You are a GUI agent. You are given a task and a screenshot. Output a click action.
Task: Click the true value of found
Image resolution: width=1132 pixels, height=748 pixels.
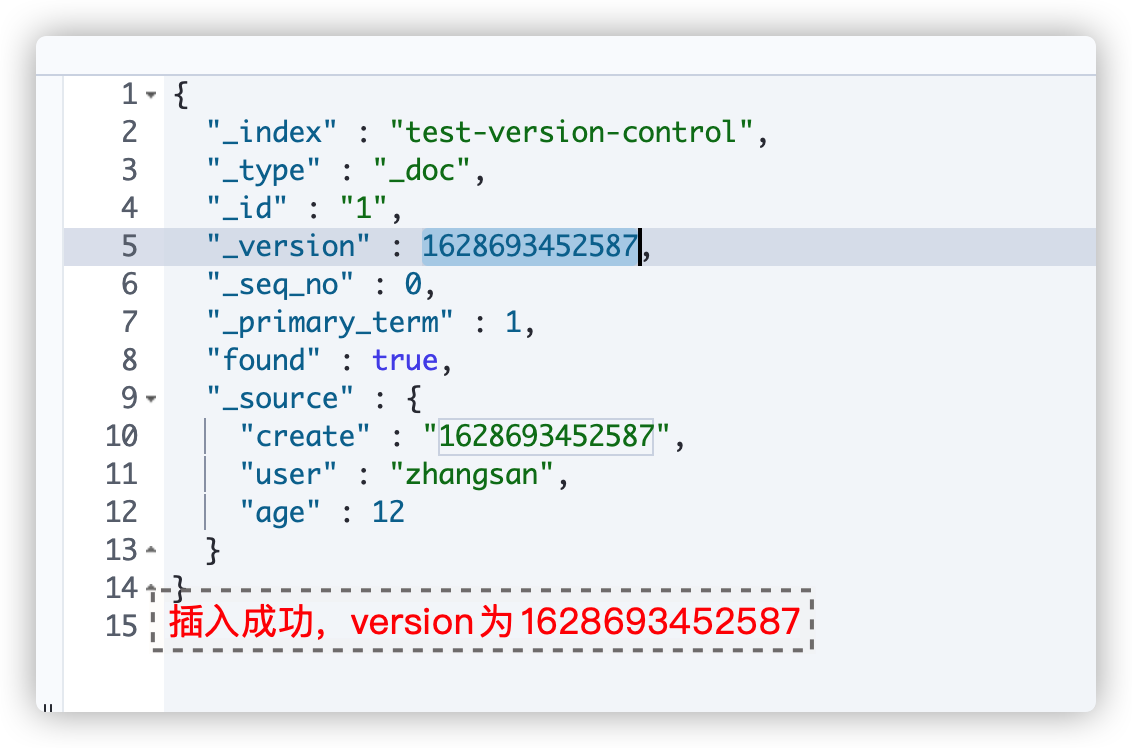(405, 360)
